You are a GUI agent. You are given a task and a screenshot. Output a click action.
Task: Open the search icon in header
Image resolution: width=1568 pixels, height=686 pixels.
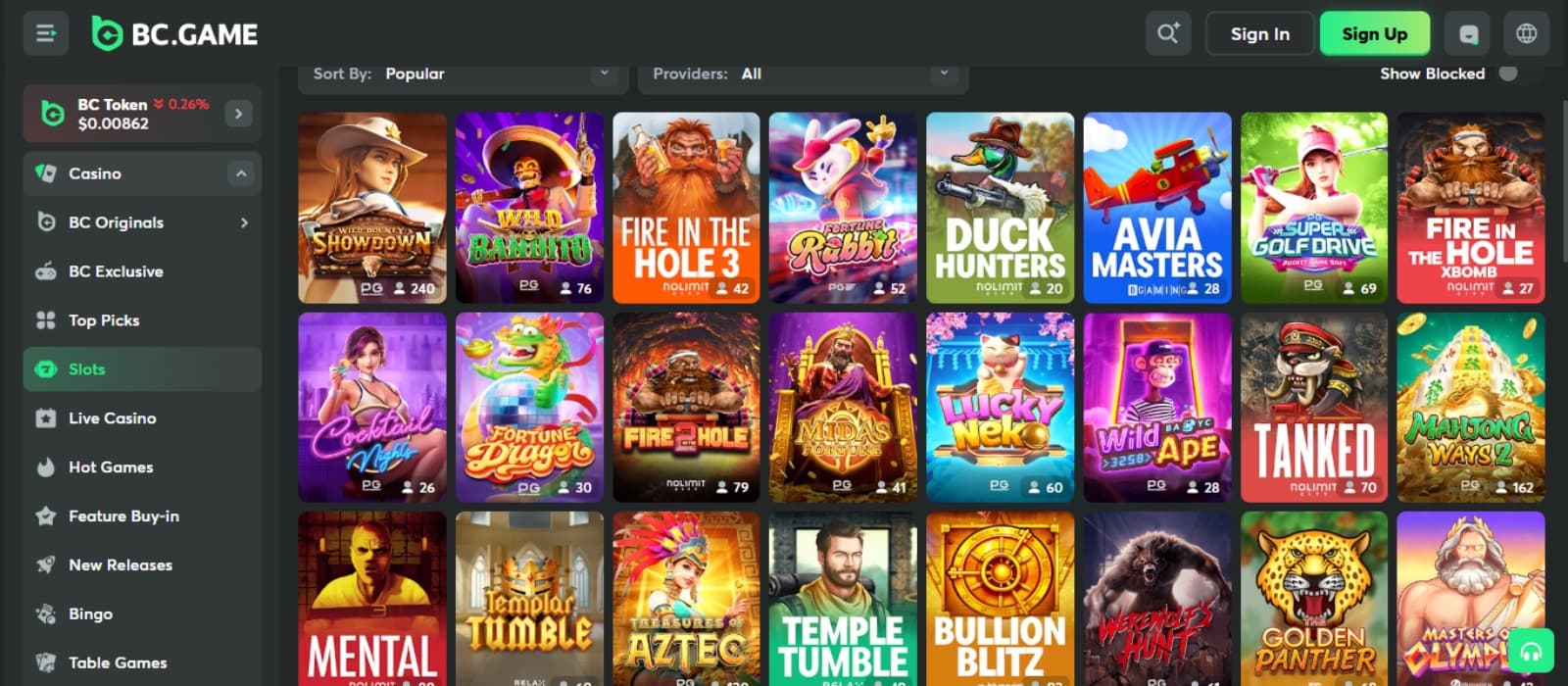[x=1167, y=34]
